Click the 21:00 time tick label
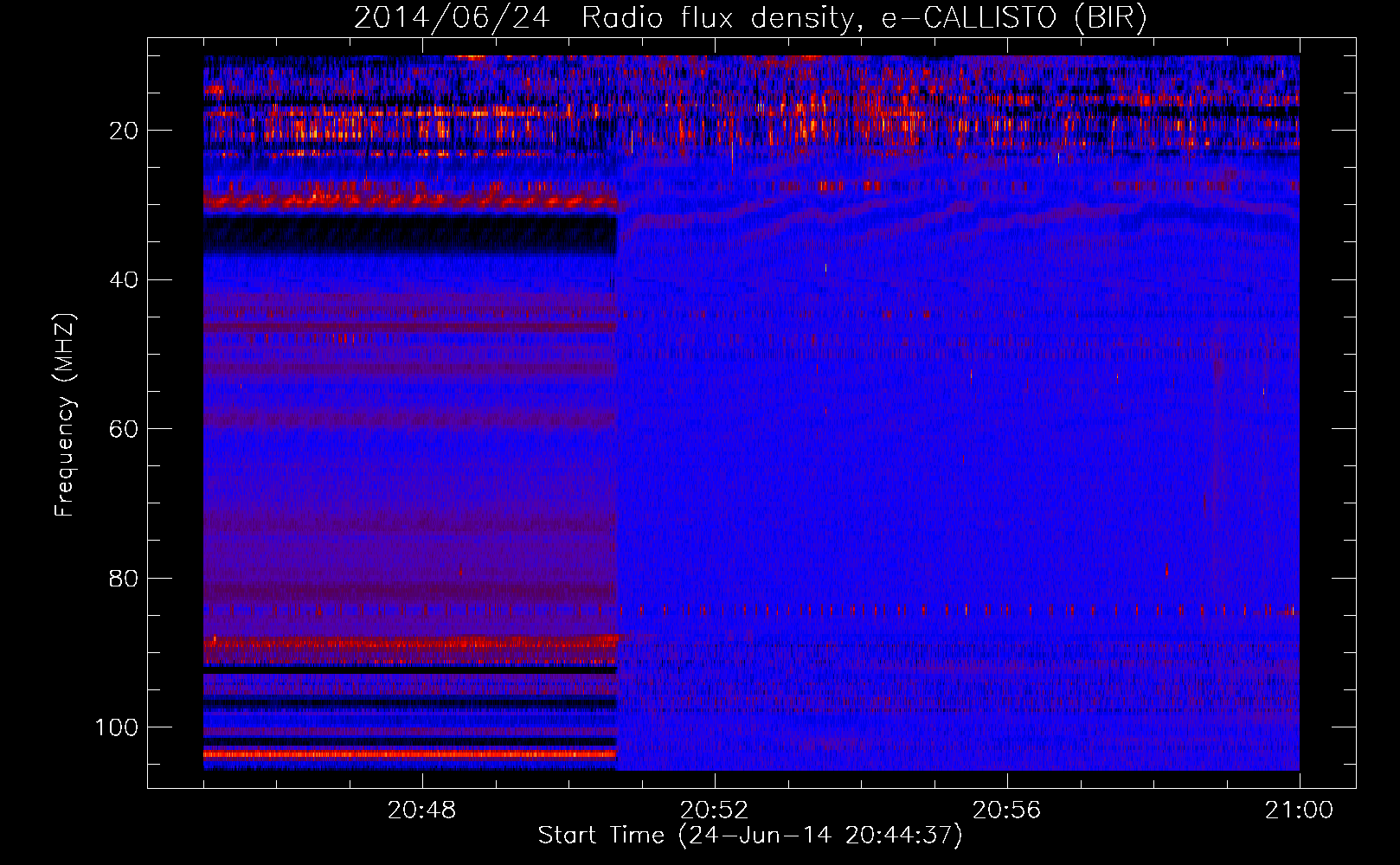 pyautogui.click(x=1299, y=811)
